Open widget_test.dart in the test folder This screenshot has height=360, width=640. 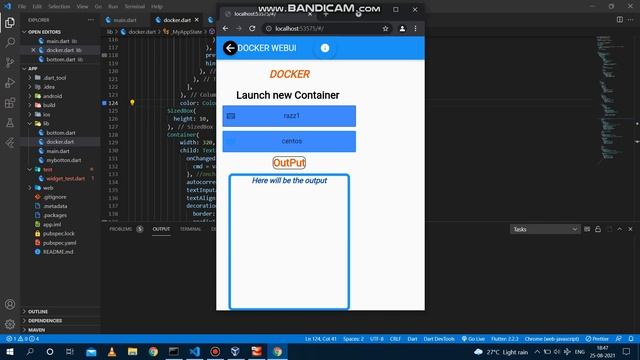(65, 178)
